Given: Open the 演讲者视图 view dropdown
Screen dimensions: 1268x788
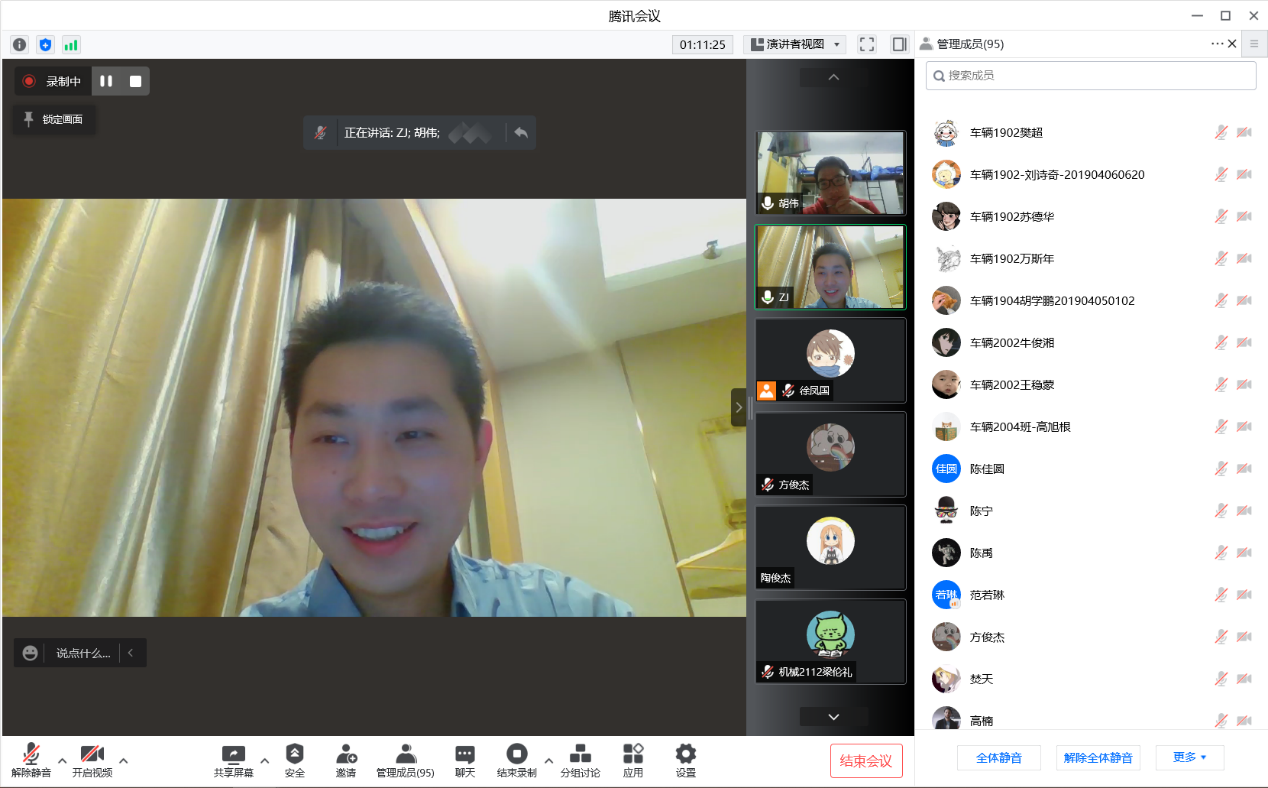Looking at the screenshot, I should [x=794, y=44].
